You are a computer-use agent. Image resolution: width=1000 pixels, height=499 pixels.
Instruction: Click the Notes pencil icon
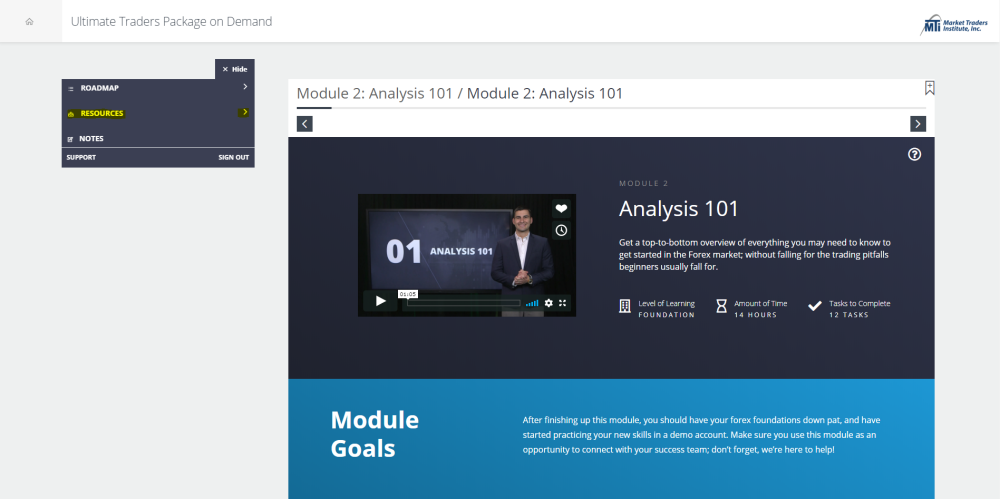pos(70,139)
